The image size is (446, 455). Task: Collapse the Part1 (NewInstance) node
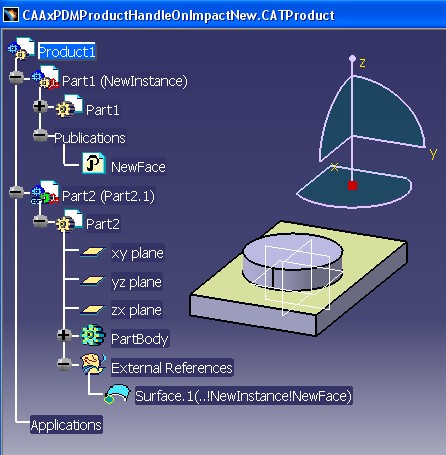[16, 77]
